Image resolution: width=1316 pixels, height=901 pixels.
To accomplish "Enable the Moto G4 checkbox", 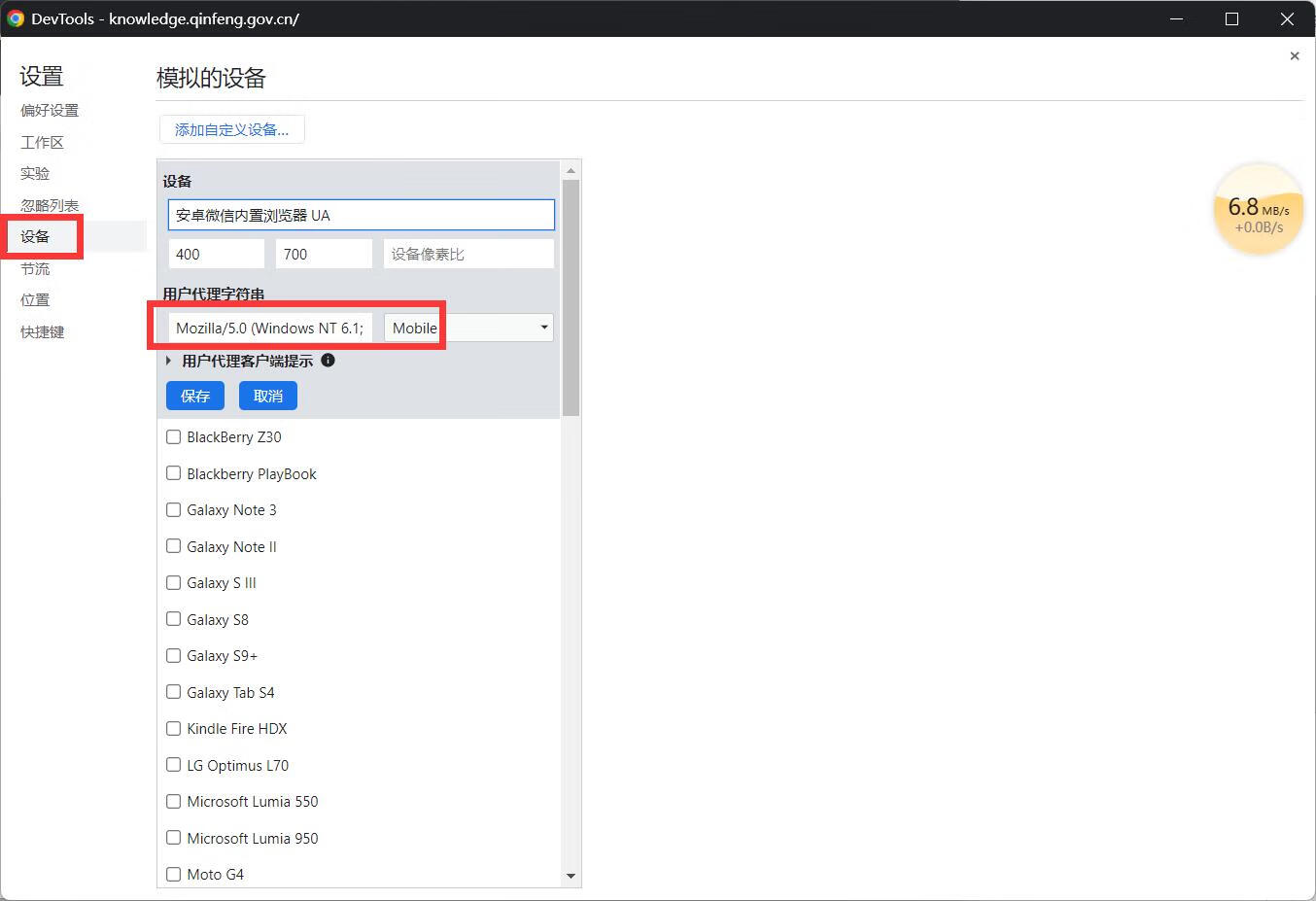I will coord(174,874).
